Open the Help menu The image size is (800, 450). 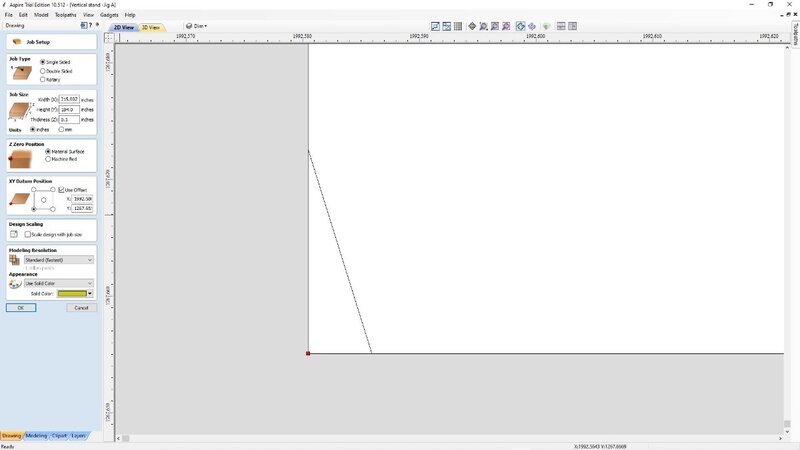pyautogui.click(x=130, y=15)
